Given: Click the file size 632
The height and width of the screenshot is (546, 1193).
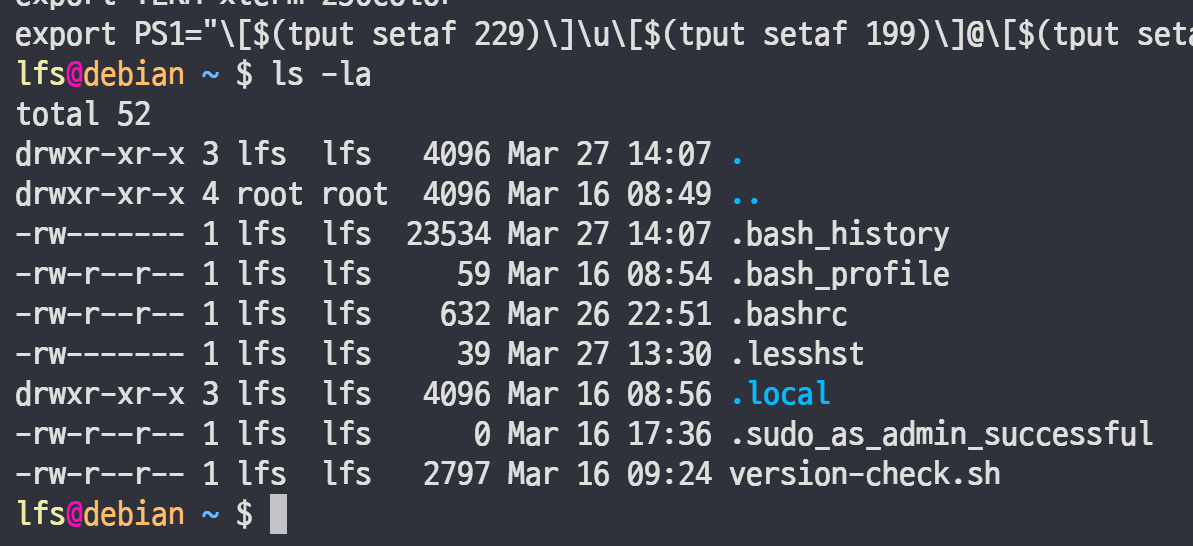Looking at the screenshot, I should (x=465, y=314).
